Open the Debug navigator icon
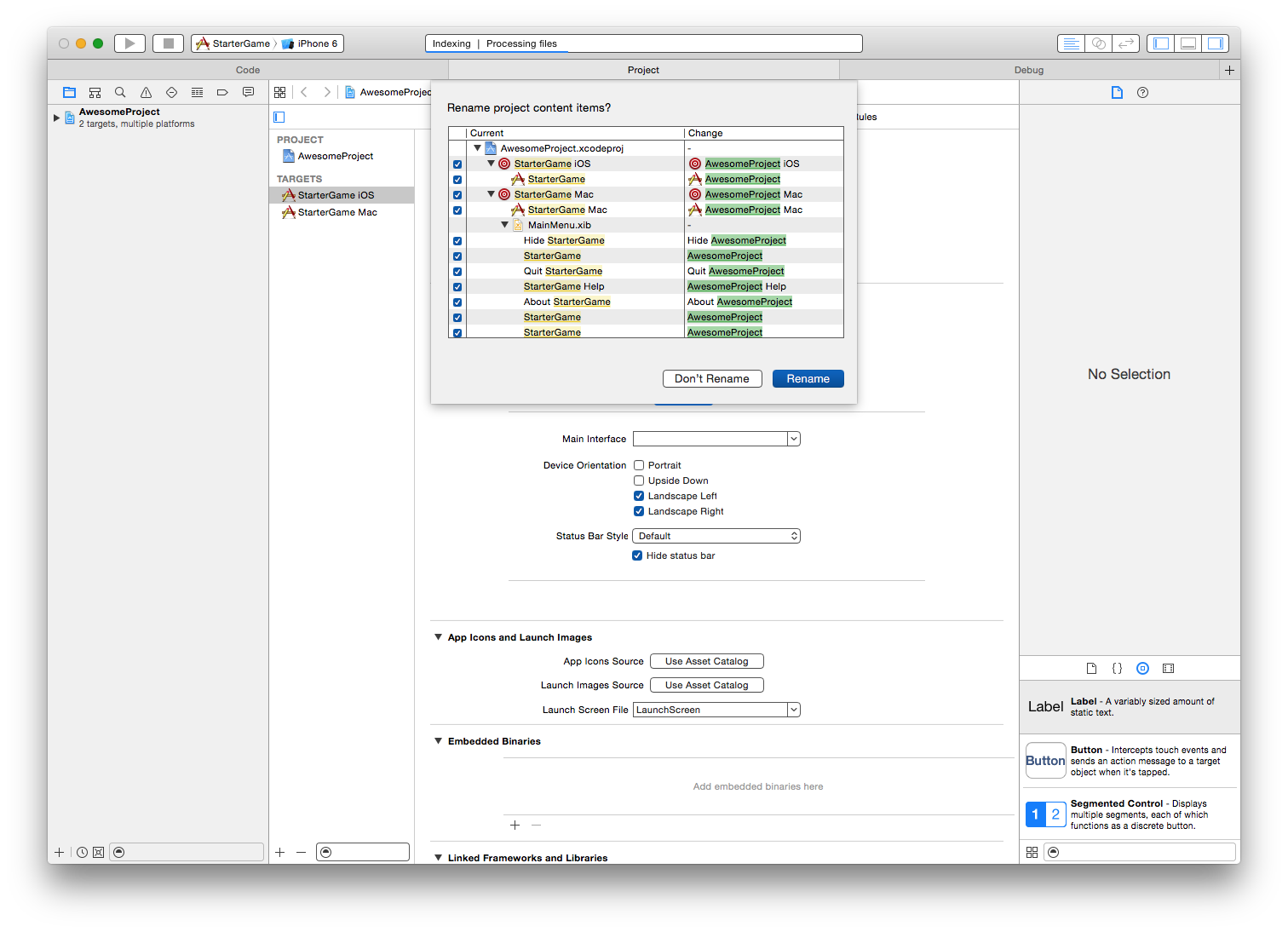 point(197,92)
